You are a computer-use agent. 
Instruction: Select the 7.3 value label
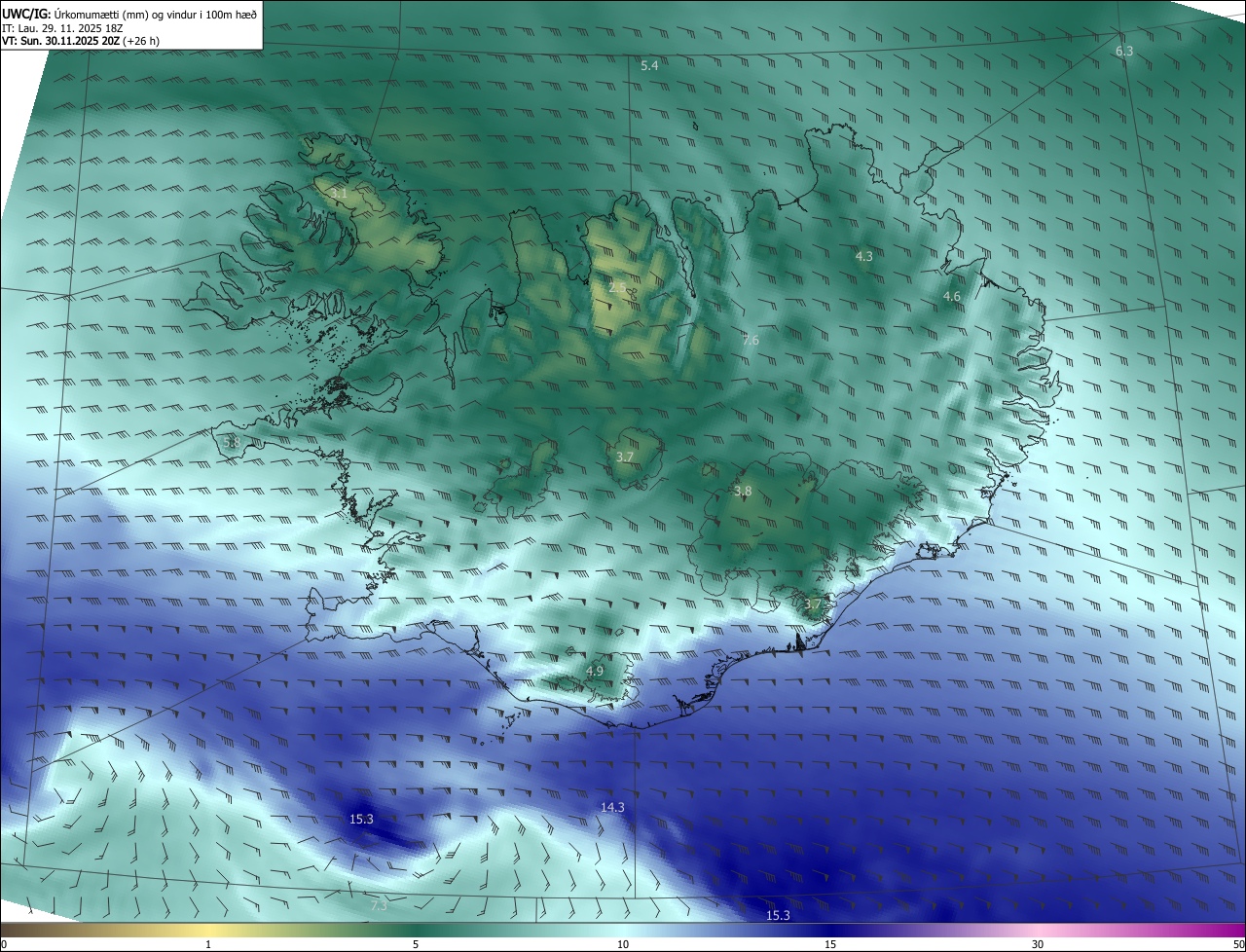click(x=379, y=905)
